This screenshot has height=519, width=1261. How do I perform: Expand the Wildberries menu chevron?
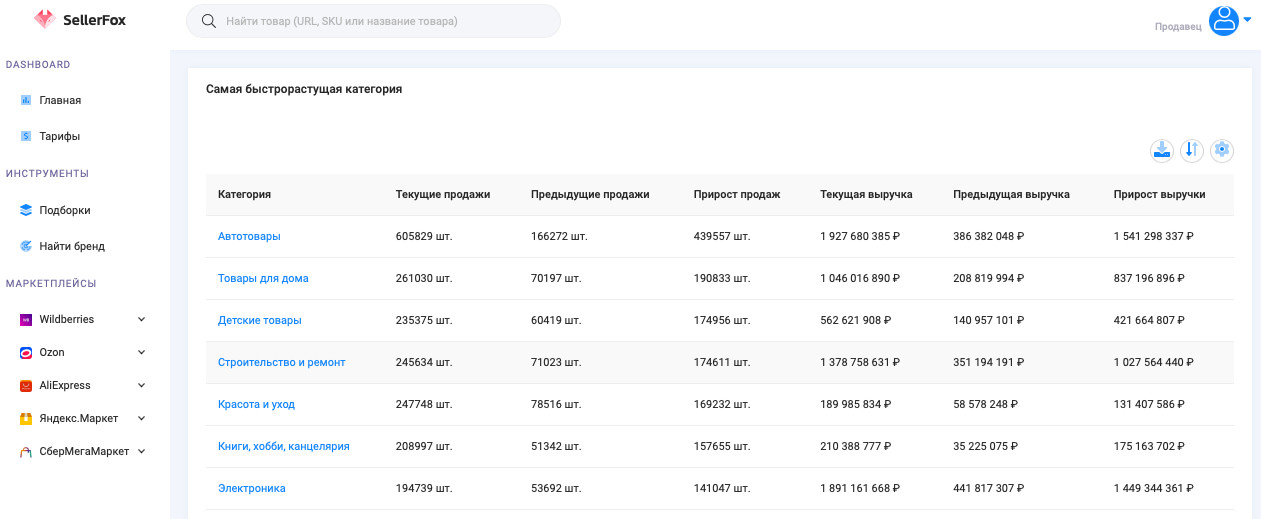(x=141, y=319)
